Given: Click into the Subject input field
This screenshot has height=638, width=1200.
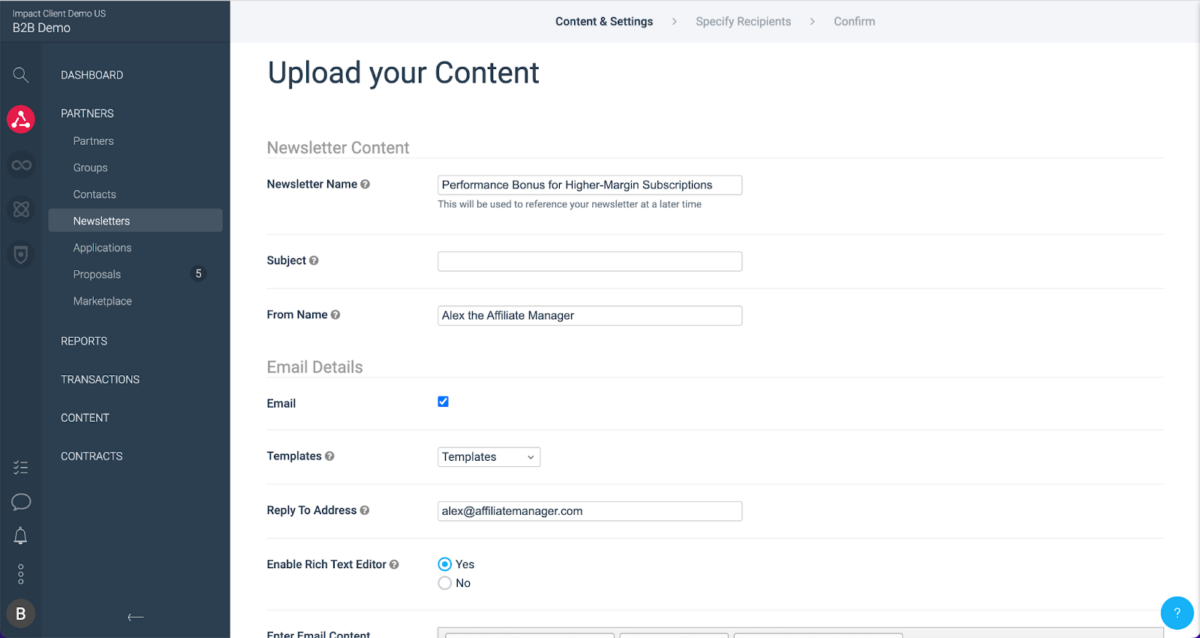Looking at the screenshot, I should click(x=589, y=261).
